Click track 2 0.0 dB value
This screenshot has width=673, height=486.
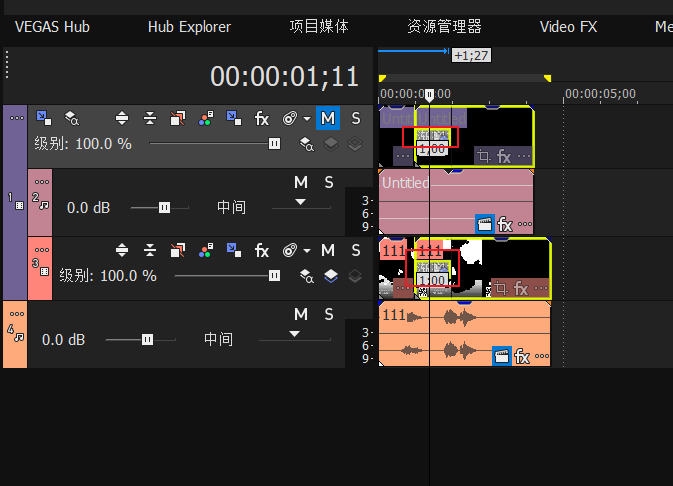click(x=88, y=208)
